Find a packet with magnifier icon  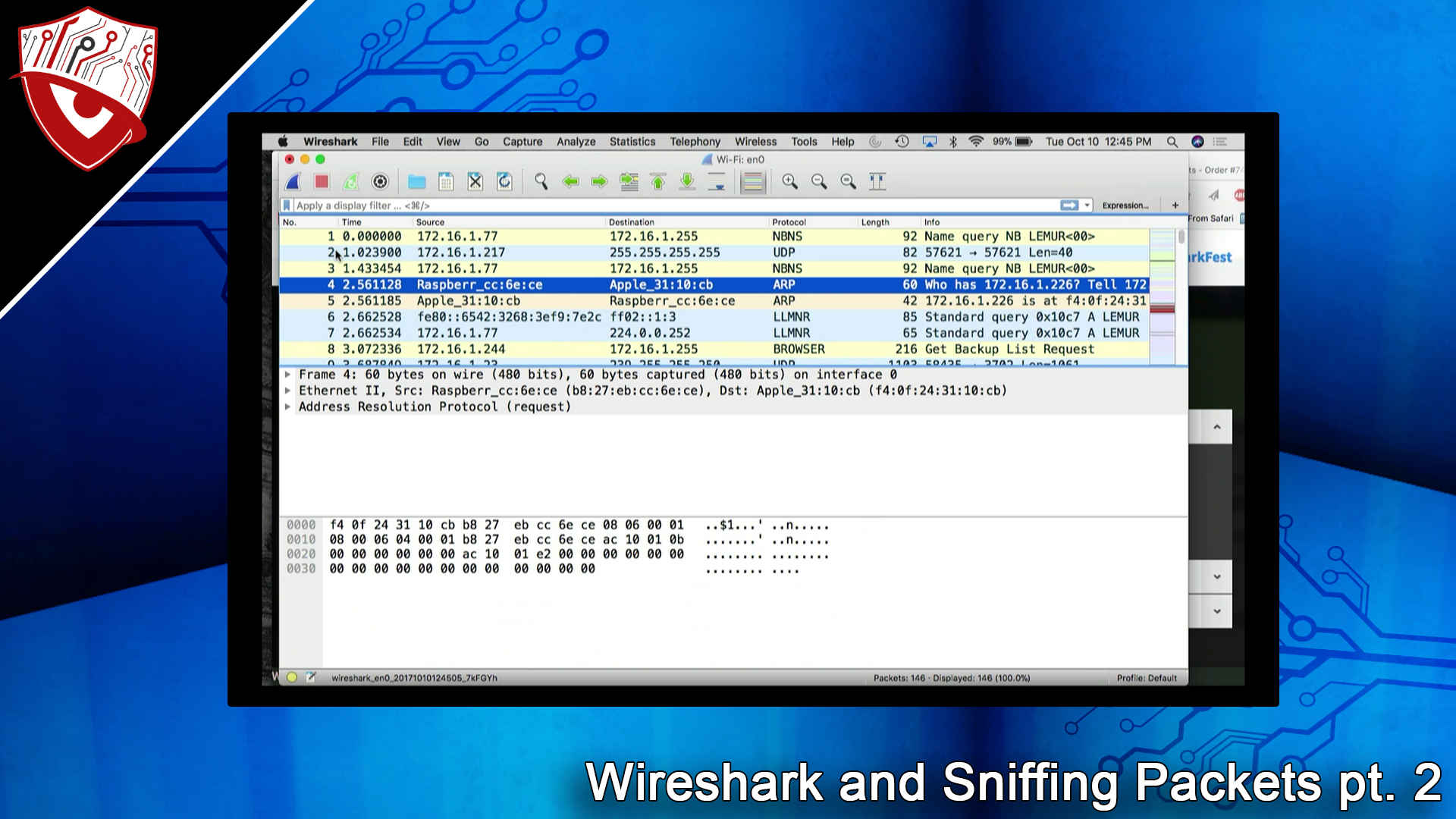pyautogui.click(x=541, y=181)
